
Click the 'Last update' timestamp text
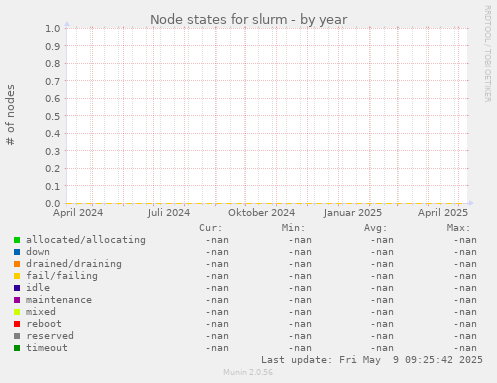tap(372, 360)
